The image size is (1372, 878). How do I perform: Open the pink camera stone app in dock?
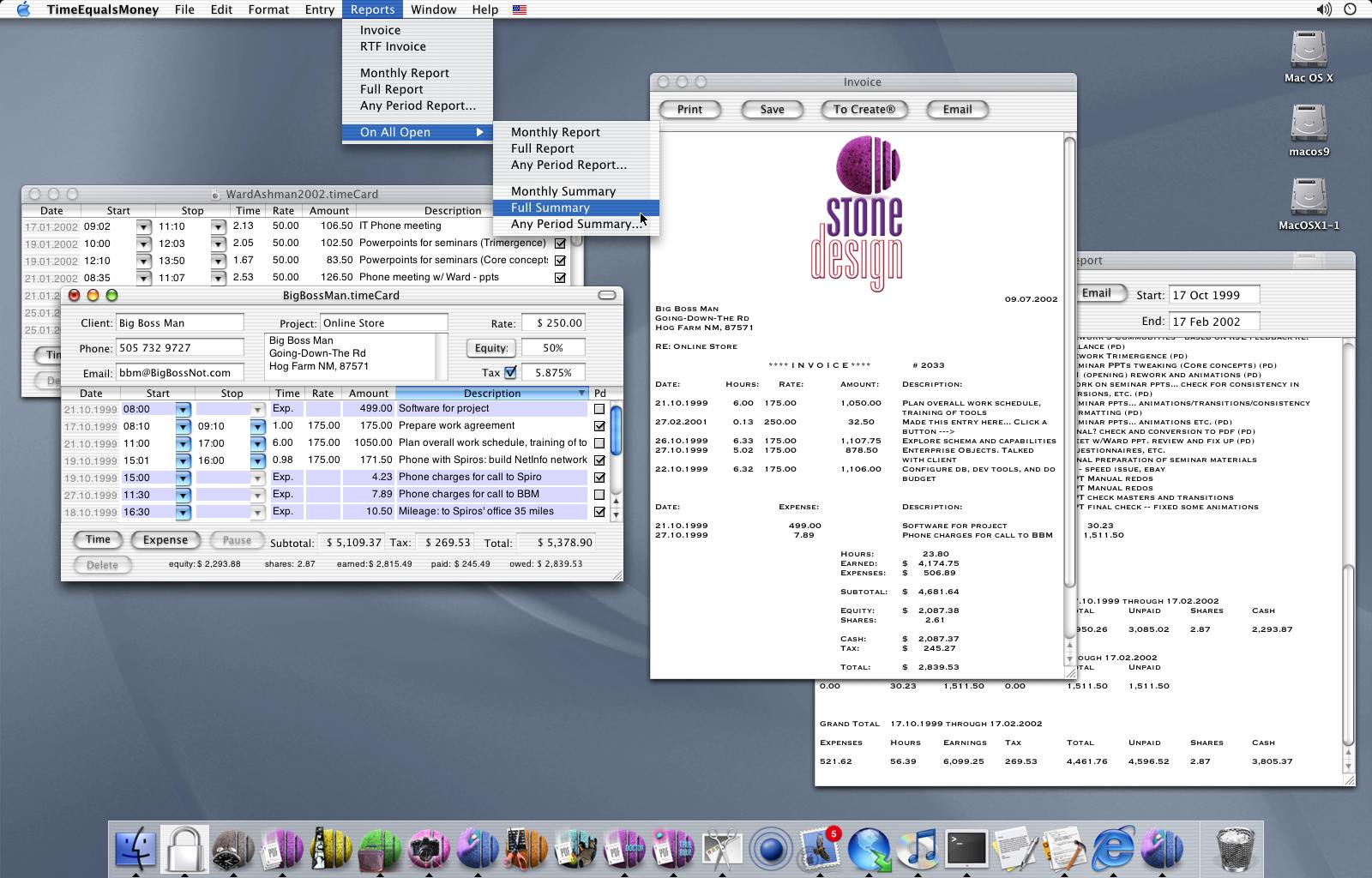point(429,848)
